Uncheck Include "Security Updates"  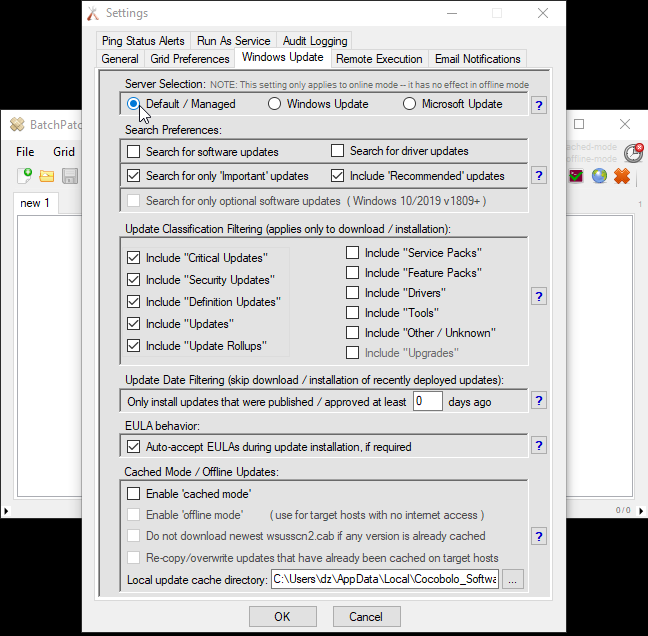click(133, 280)
